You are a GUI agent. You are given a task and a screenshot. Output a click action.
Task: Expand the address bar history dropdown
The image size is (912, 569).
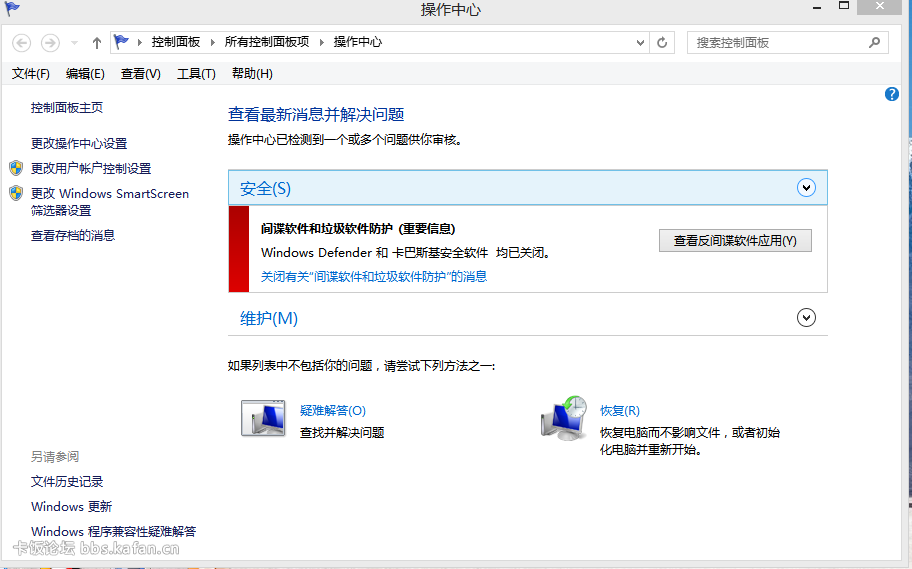tap(640, 42)
